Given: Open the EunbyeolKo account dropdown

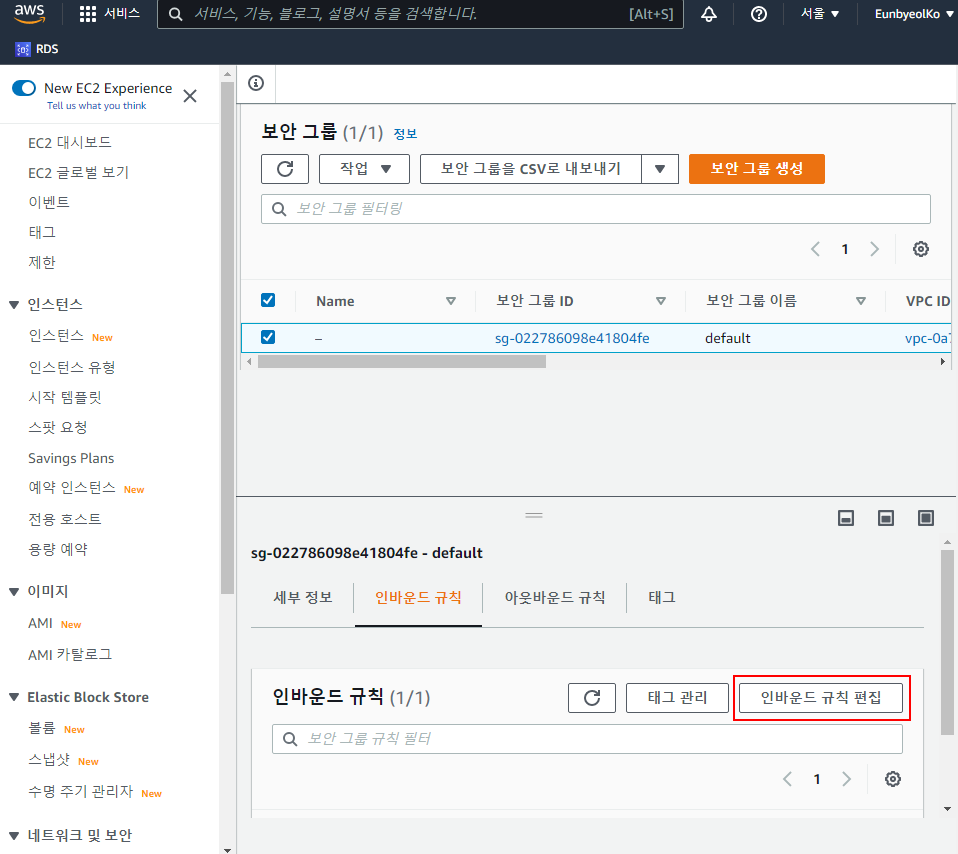Looking at the screenshot, I should pyautogui.click(x=913, y=14).
